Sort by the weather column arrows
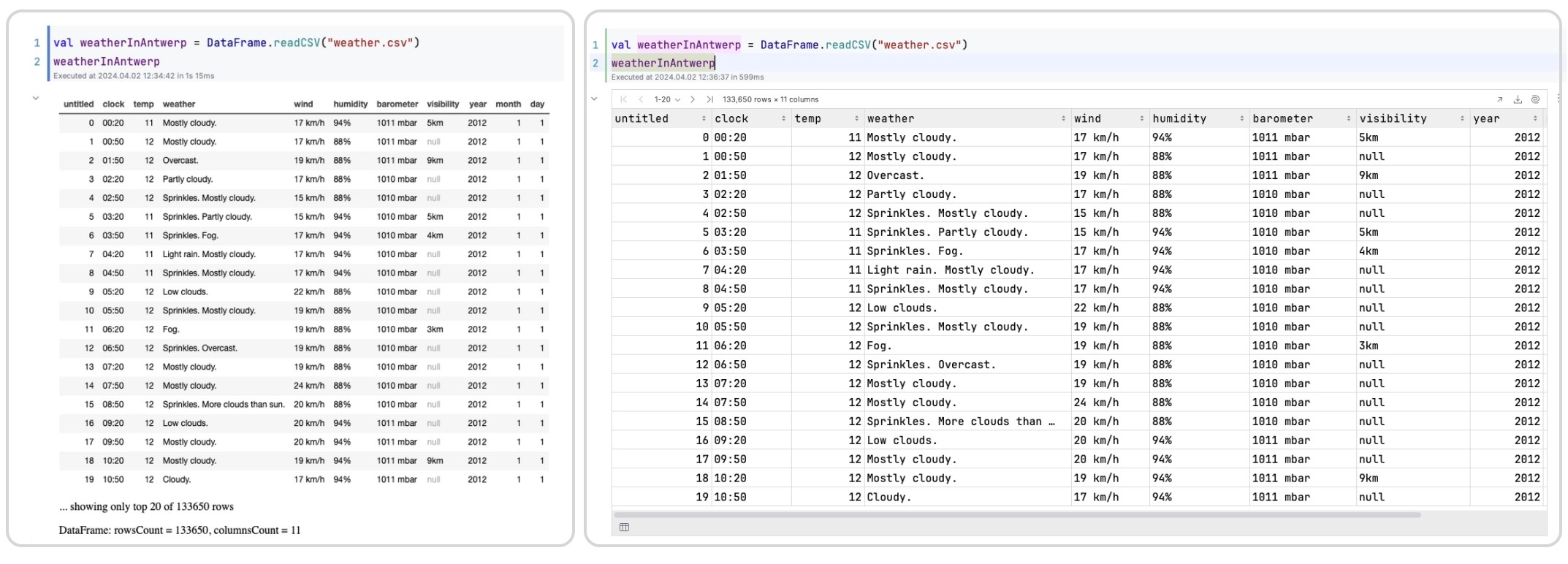The width and height of the screenshot is (1568, 564). (x=1063, y=118)
